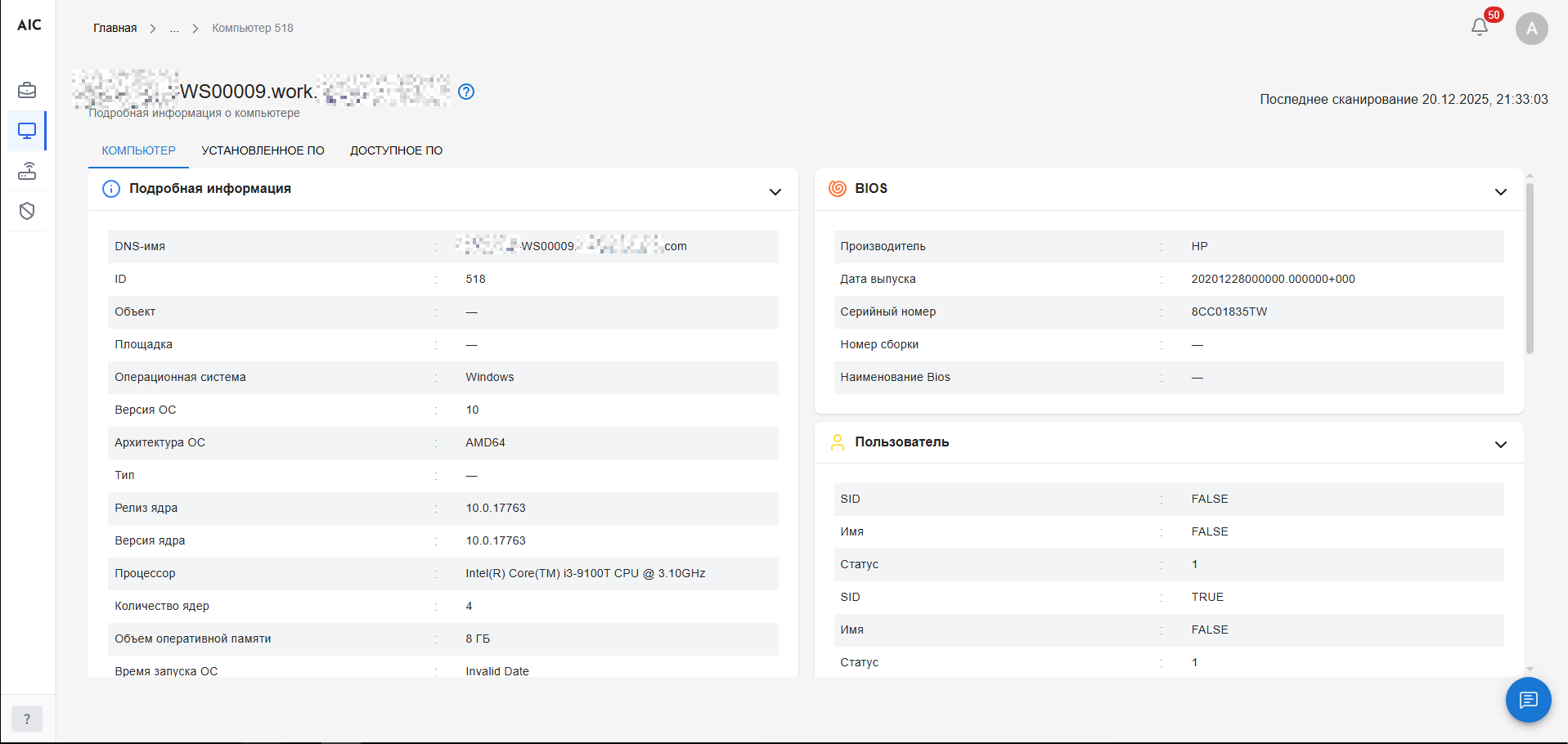The height and width of the screenshot is (744, 1568).
Task: Select the КОМПЬЮТЕР tab
Action: (x=138, y=150)
